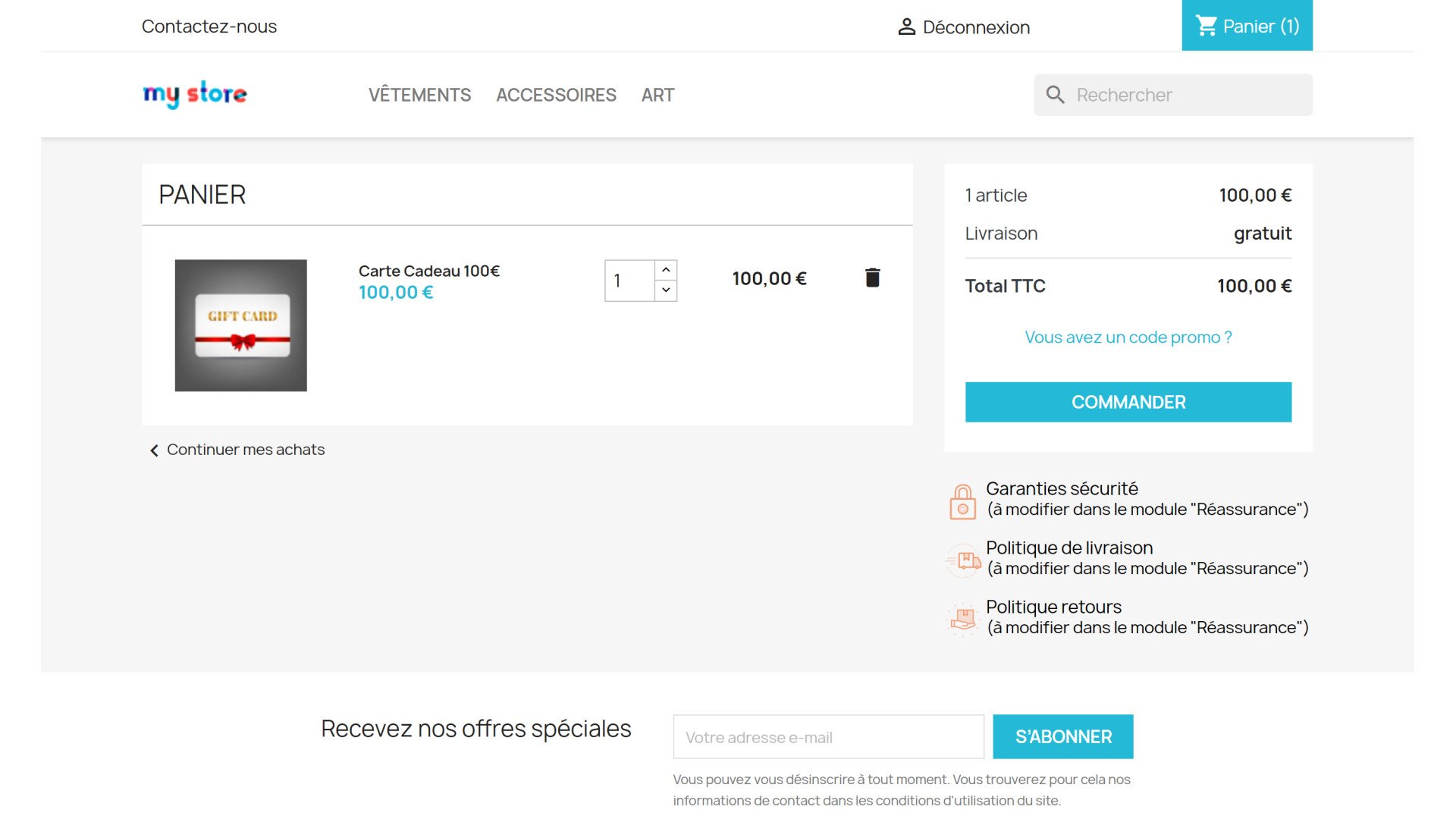1456x819 pixels.
Task: Decrease gift card quantity with down arrow
Action: coord(666,290)
